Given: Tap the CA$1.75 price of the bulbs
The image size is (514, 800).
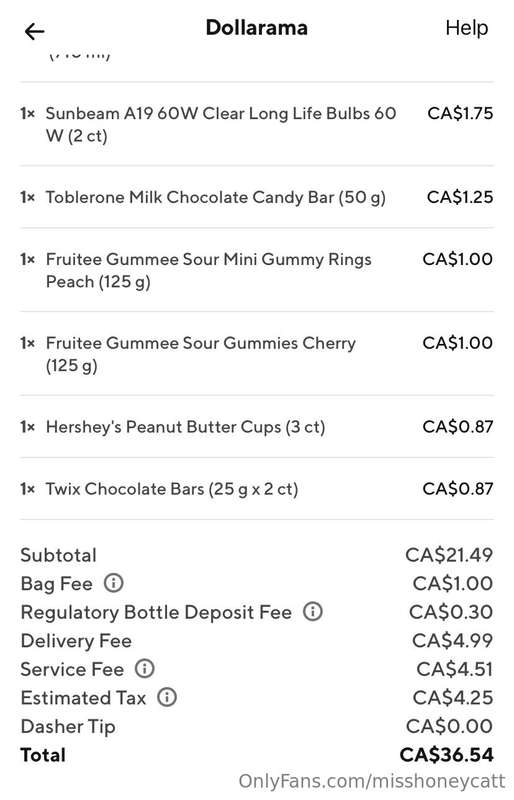Looking at the screenshot, I should (460, 113).
